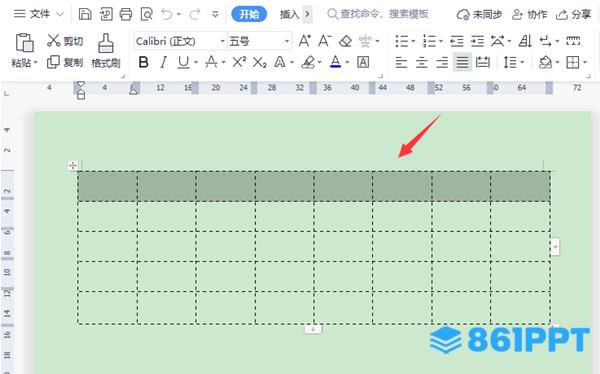Screen dimensions: 600x374
Task: Toggle justified paragraph alignment
Action: [x=462, y=62]
